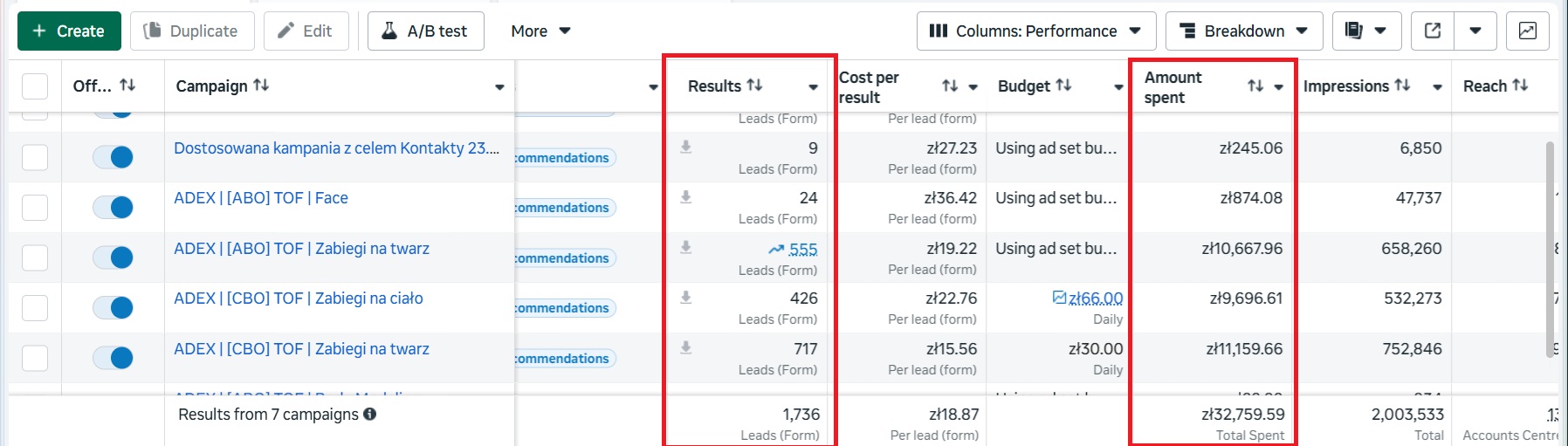The height and width of the screenshot is (446, 1568).
Task: Download leads for the 426 results row
Action: 686,298
